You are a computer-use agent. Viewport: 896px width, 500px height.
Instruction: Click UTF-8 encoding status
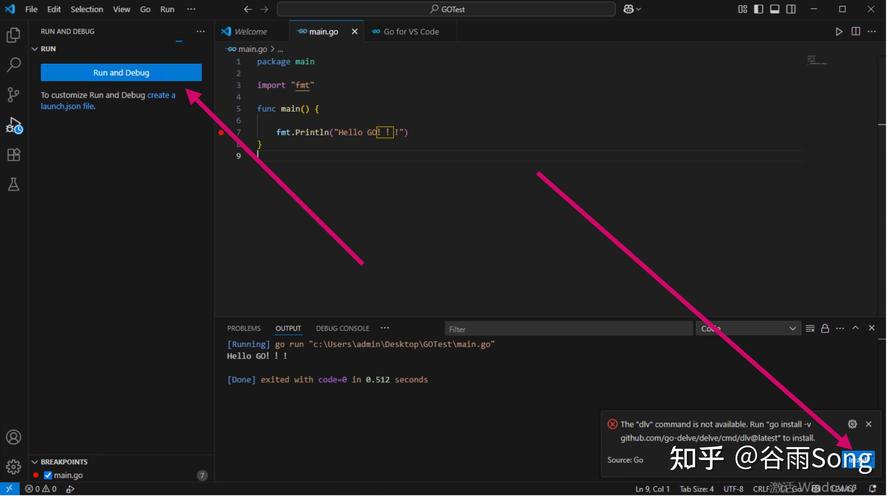click(x=733, y=489)
